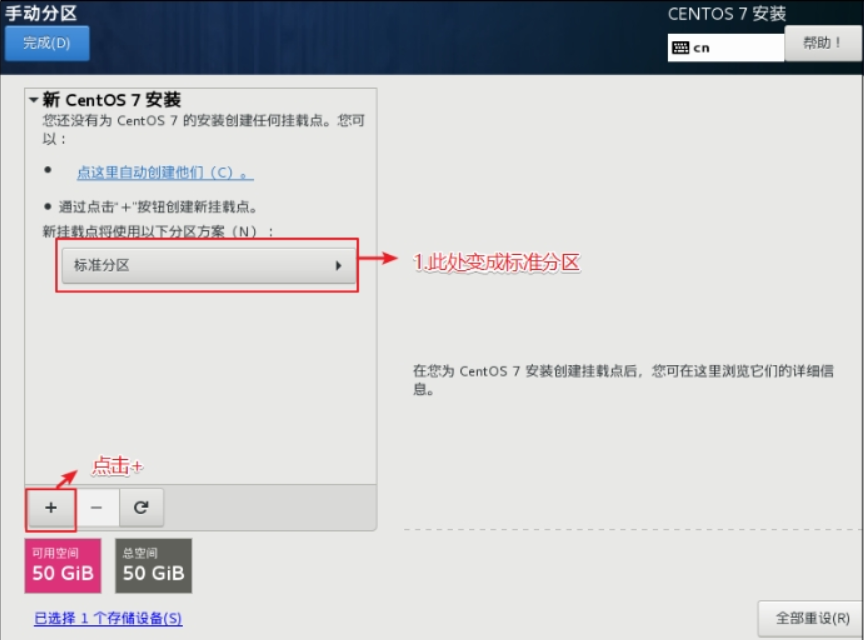Open 帮助！ help button
This screenshot has width=864, height=640.
(823, 43)
